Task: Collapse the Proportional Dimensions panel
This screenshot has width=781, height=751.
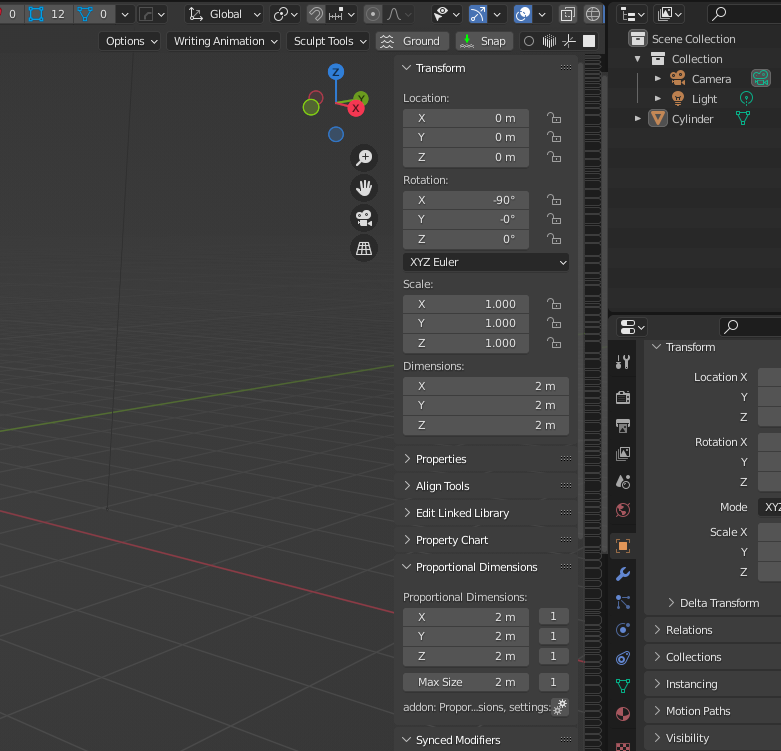Action: coord(476,567)
